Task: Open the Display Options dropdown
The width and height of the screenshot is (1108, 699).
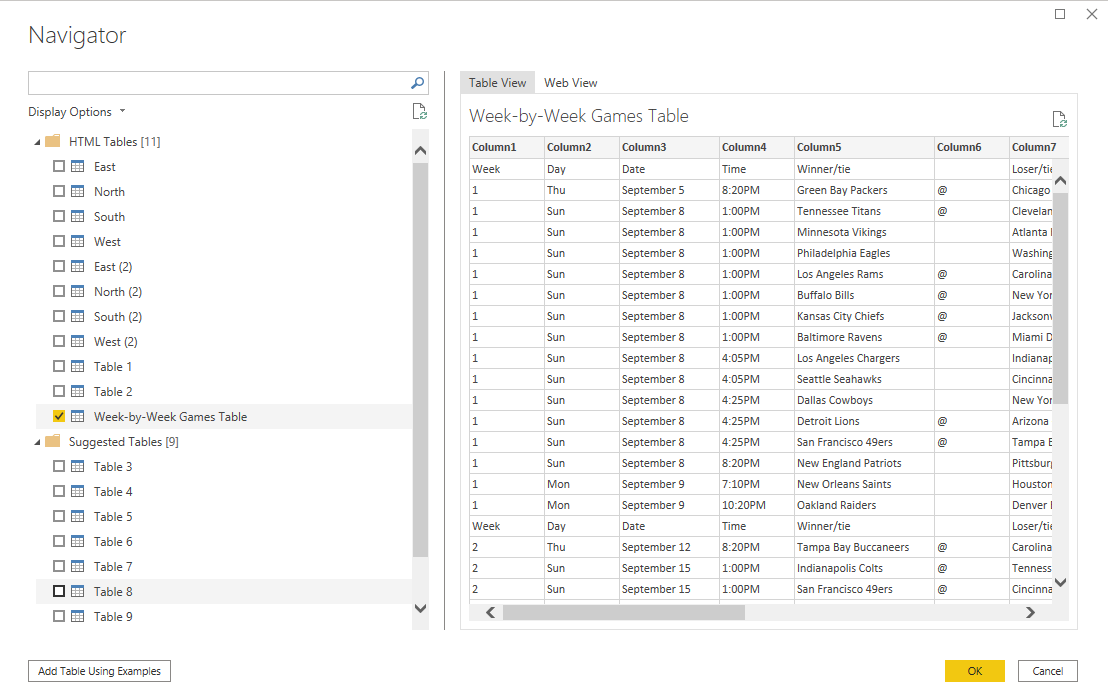Action: pos(76,111)
